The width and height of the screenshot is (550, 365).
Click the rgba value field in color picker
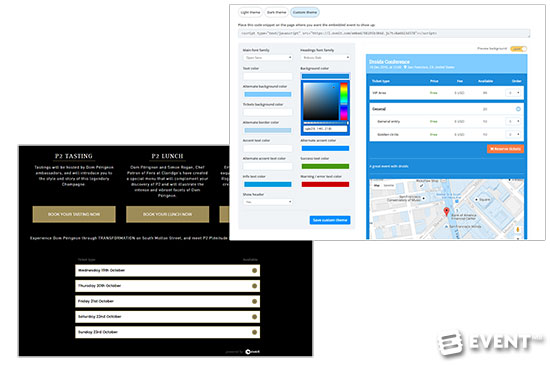325,129
